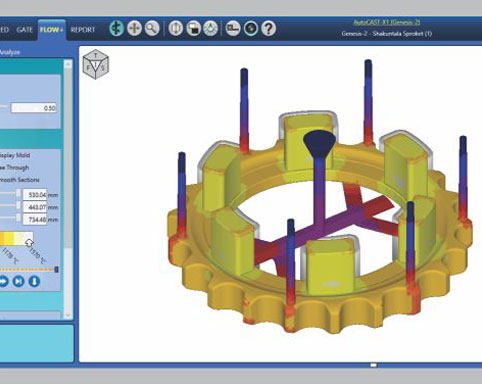This screenshot has width=482, height=384.
Task: Click the yellow temperature color scale bar
Action: point(16,239)
